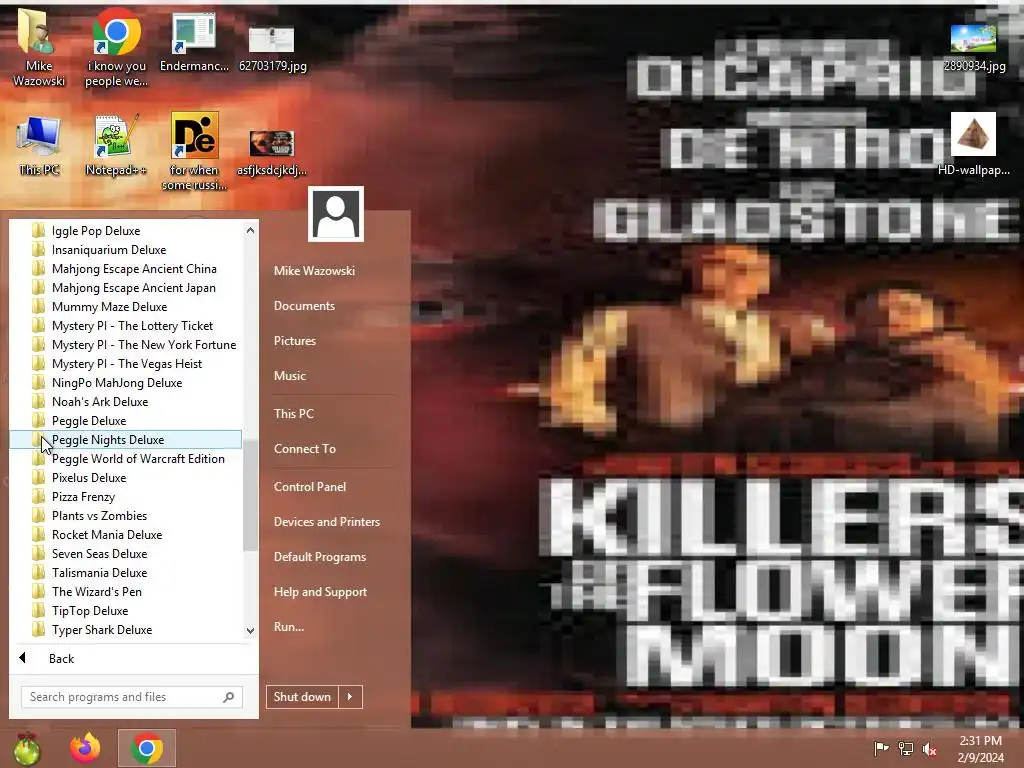Click the program list scrollbar up arrow

pos(250,230)
